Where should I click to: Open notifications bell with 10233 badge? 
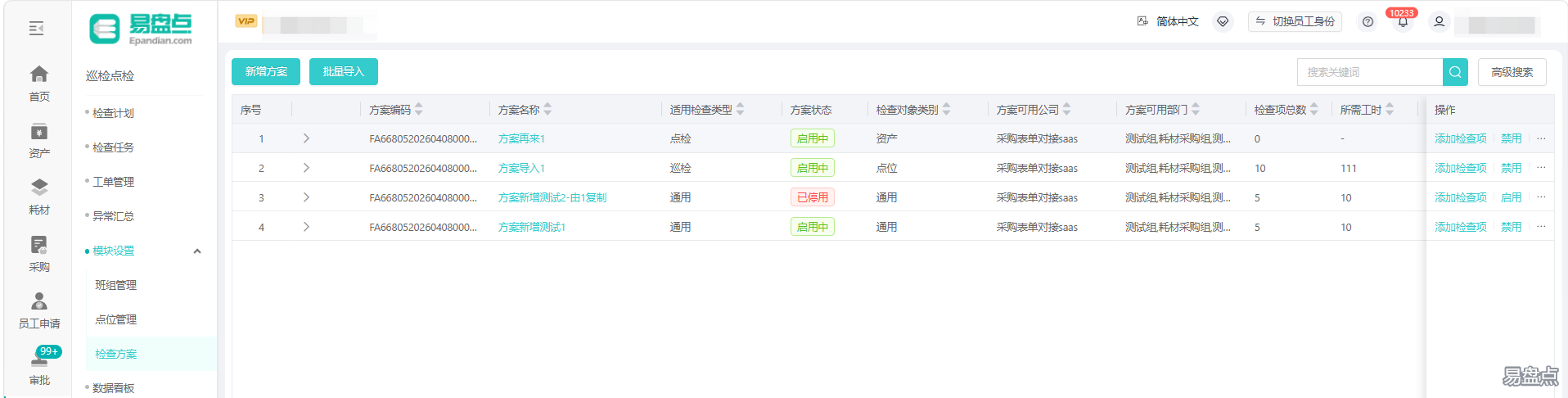pos(1403,21)
